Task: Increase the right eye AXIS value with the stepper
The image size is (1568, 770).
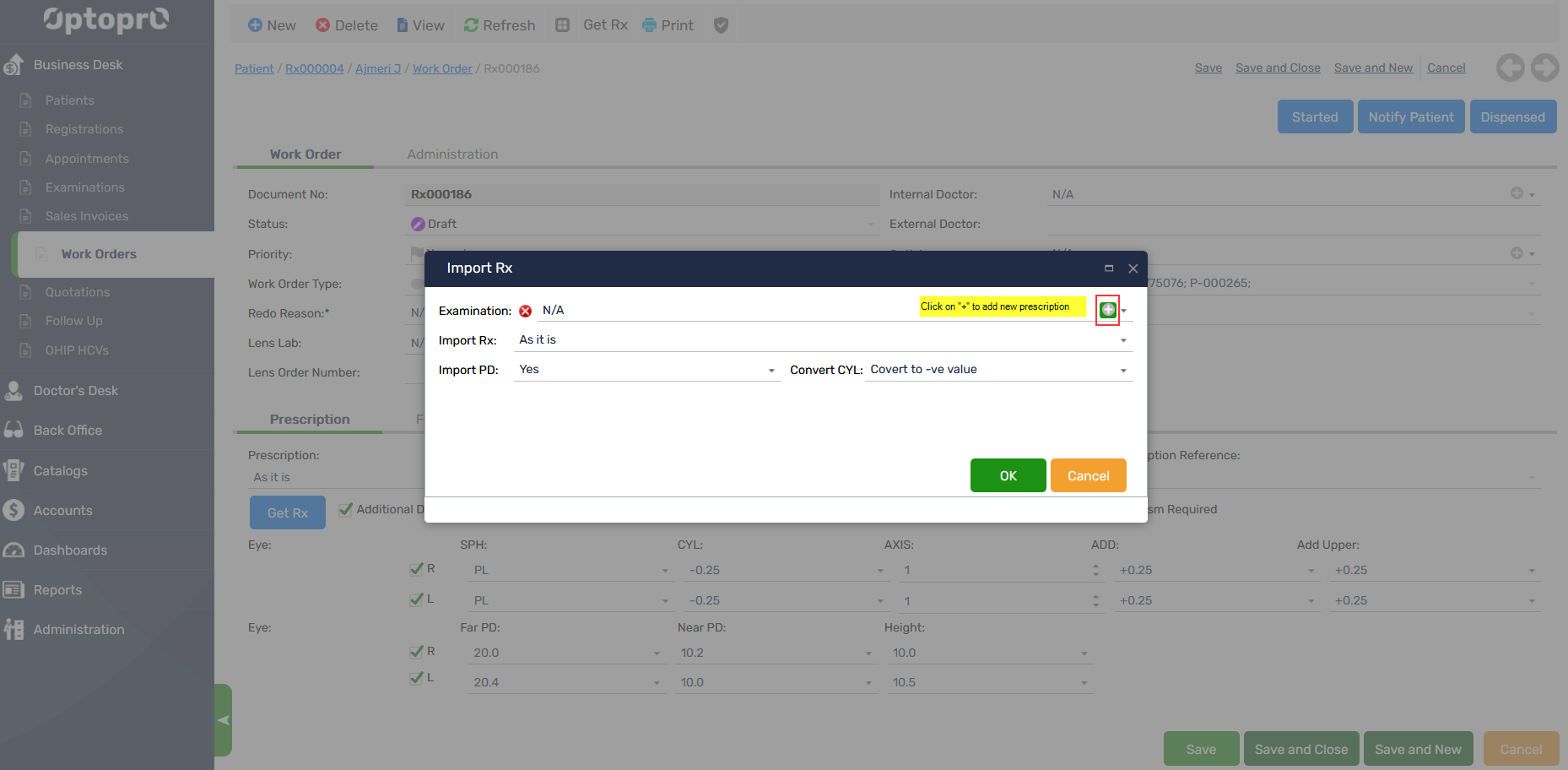Action: (x=1095, y=566)
